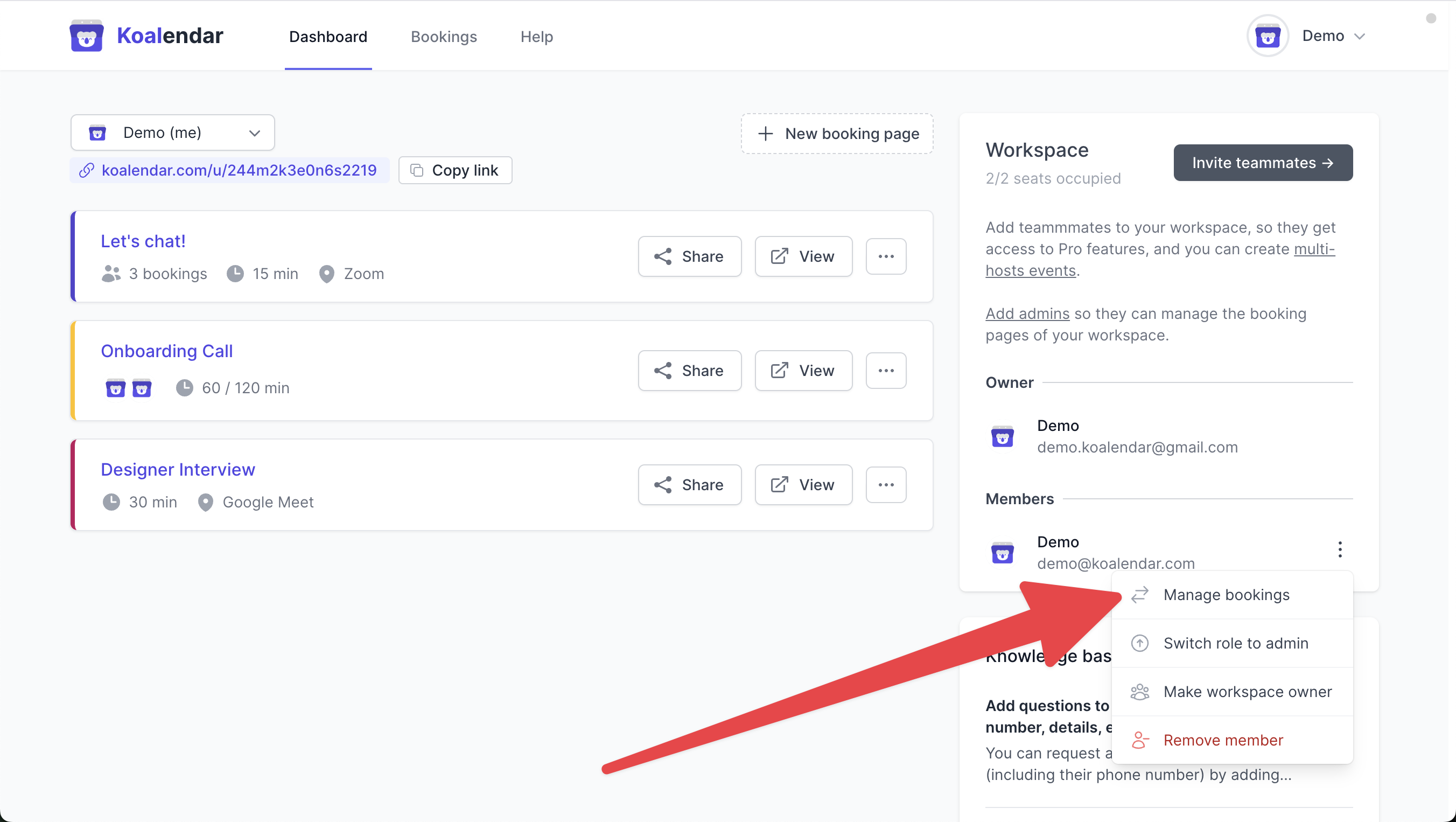Click the member Demo avatar

[1002, 552]
